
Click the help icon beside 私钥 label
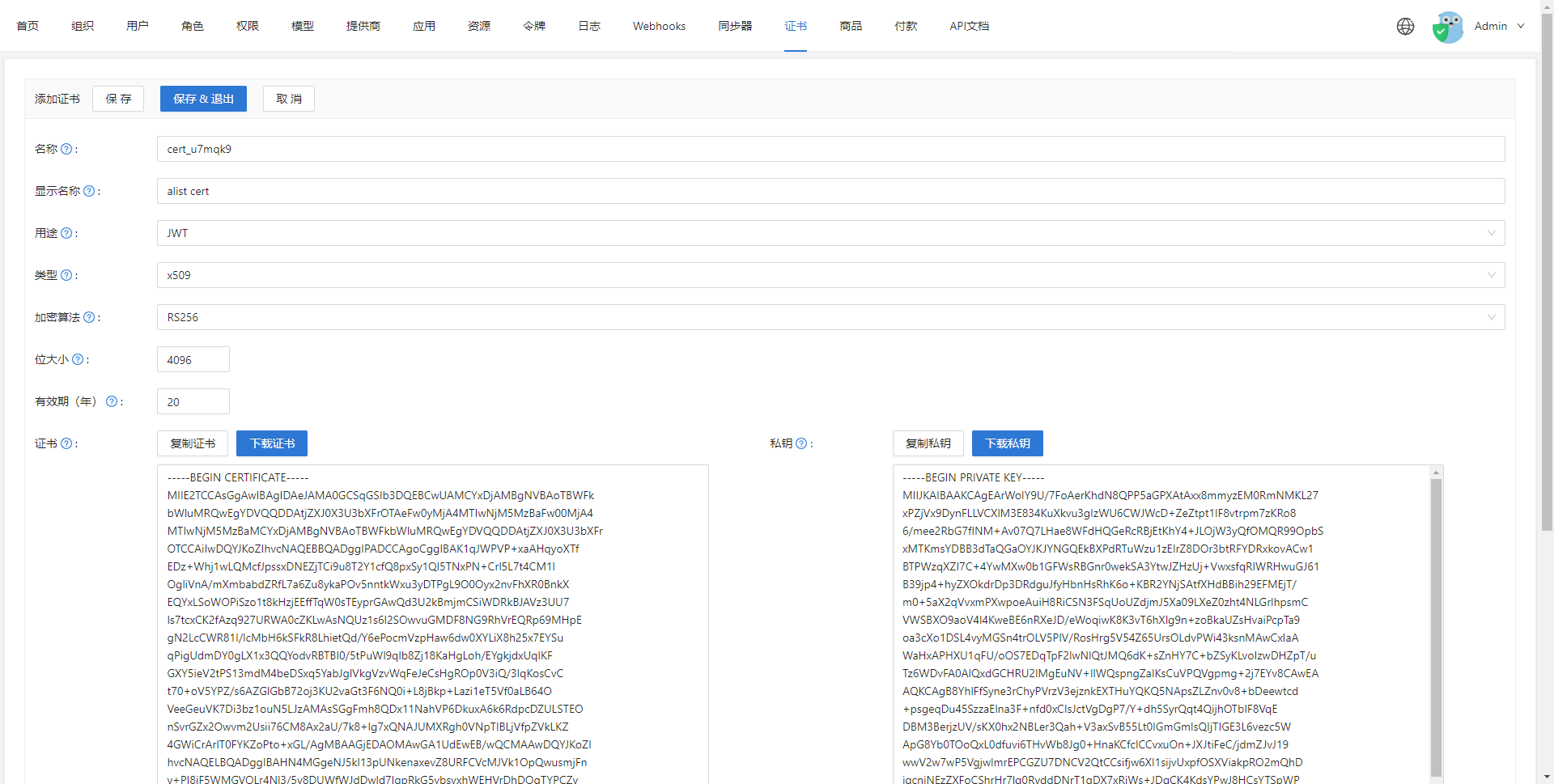coord(802,443)
